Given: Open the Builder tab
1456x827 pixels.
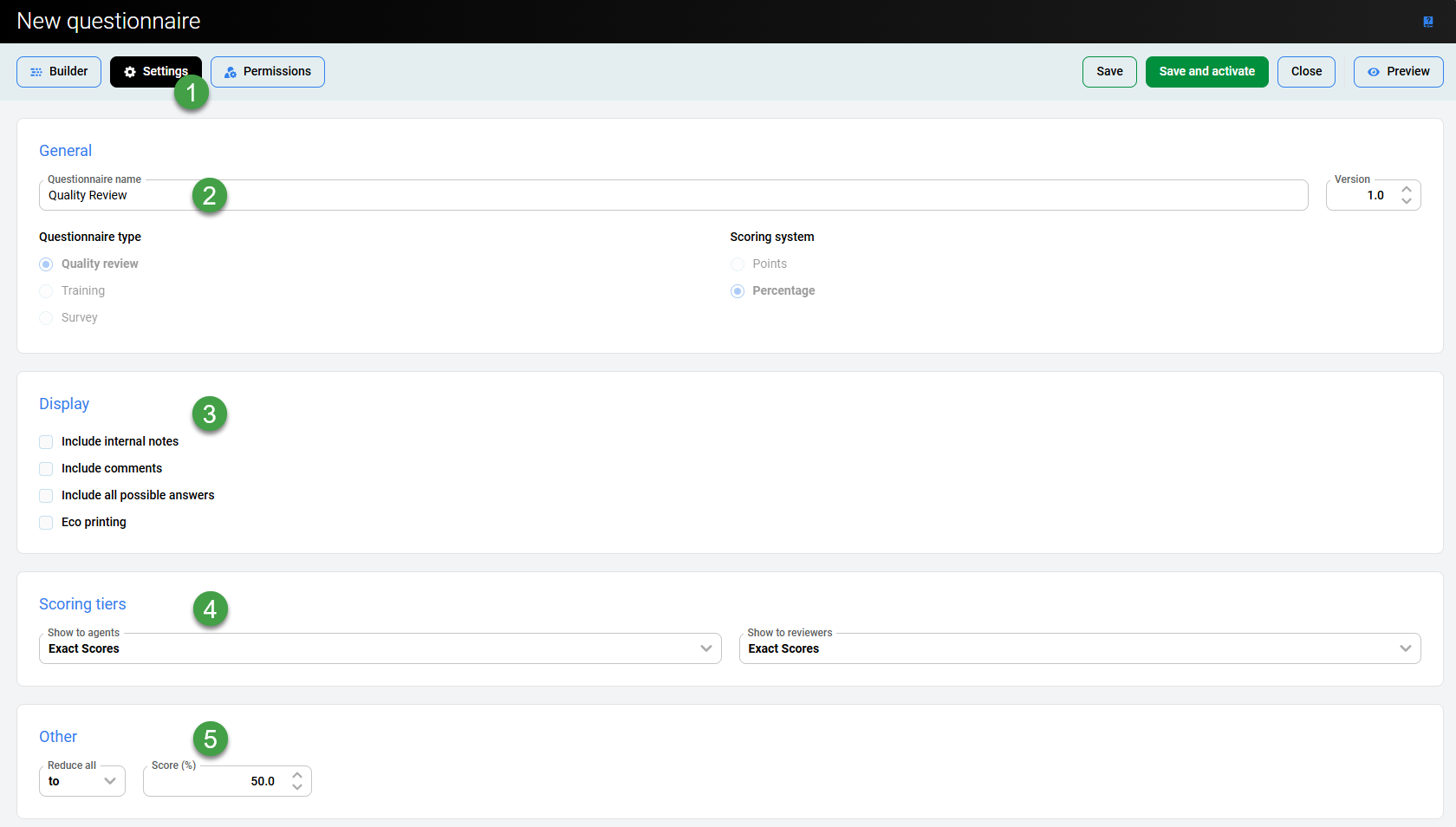Looking at the screenshot, I should point(59,72).
